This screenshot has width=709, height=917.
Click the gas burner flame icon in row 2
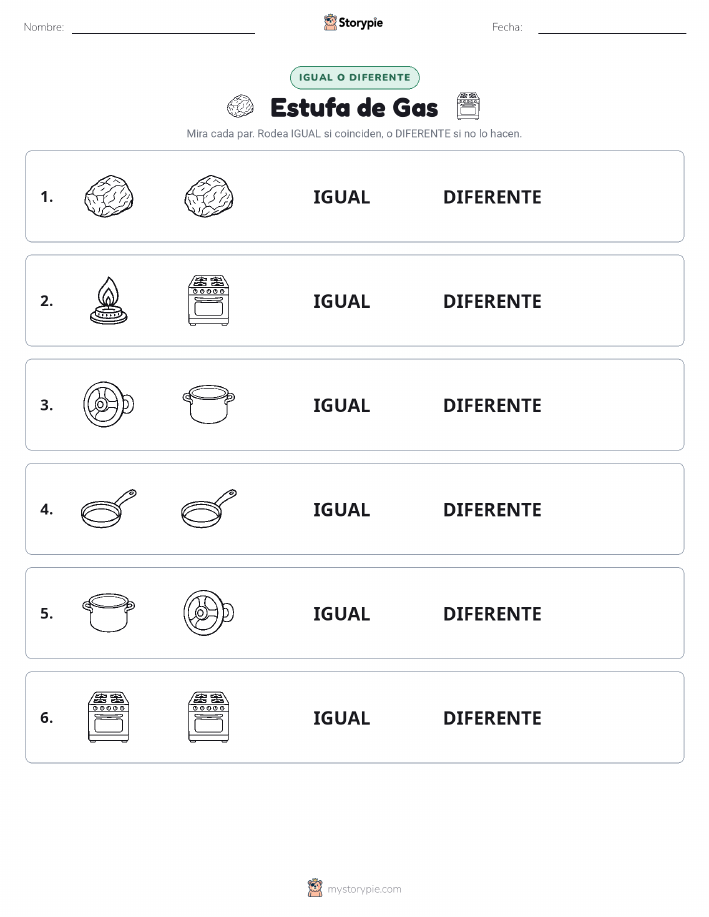click(109, 301)
